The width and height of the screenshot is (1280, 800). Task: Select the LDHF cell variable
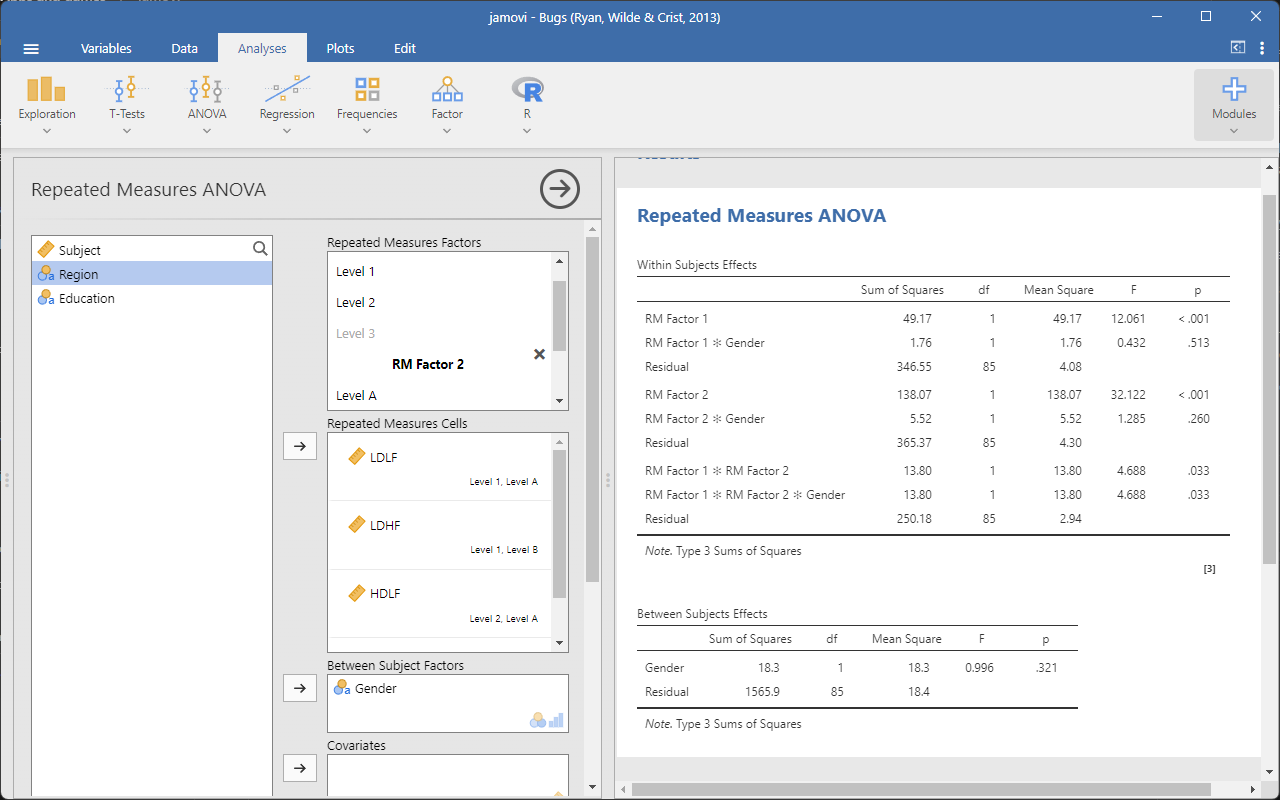439,535
